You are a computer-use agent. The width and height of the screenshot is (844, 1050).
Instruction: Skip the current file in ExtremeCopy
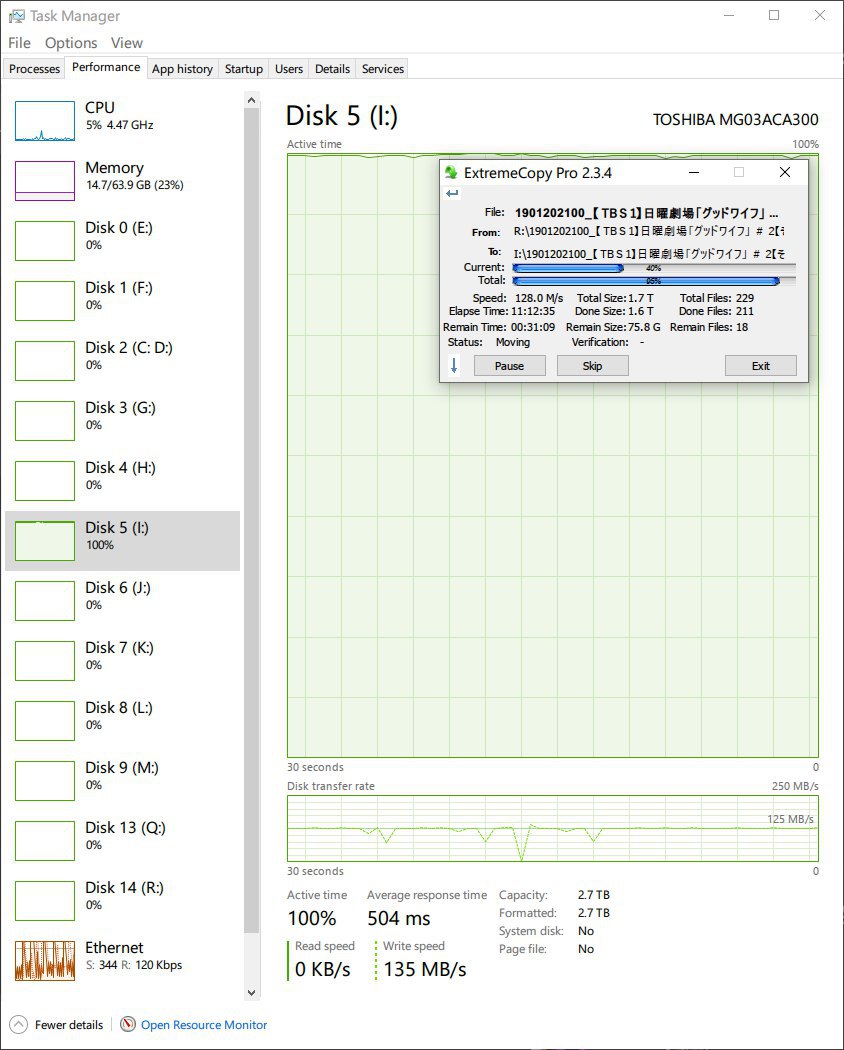point(592,366)
